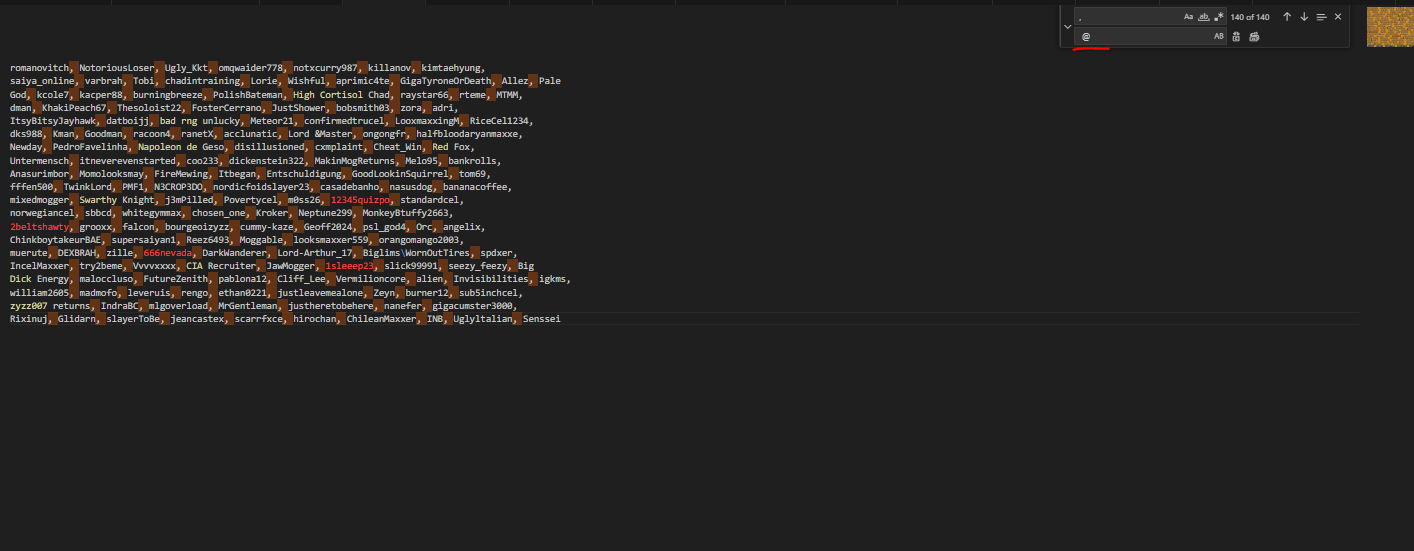The width and height of the screenshot is (1414, 551).
Task: Click the name 'DarkWanderer'
Action: (235, 253)
